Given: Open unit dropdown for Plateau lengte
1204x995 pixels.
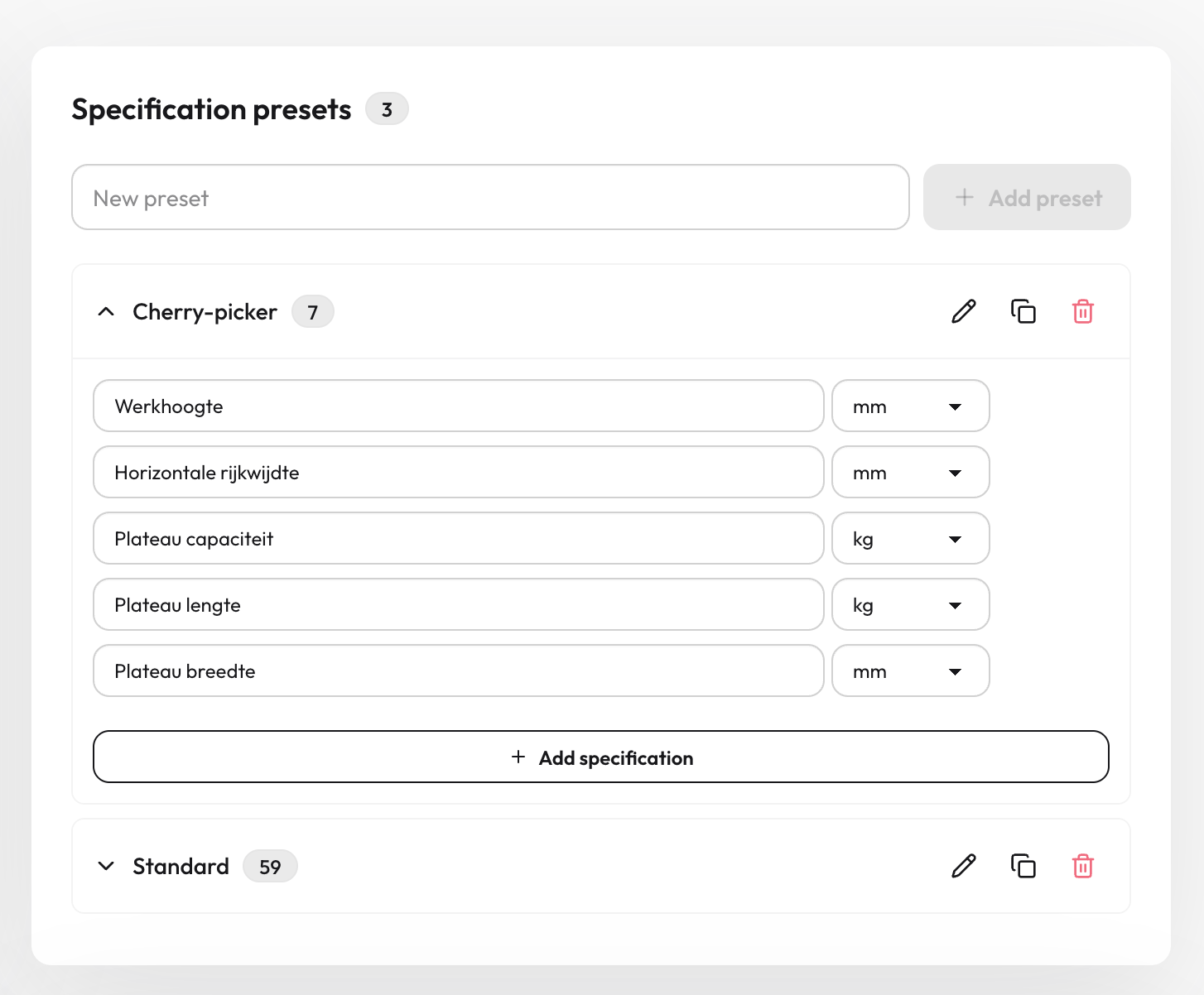Looking at the screenshot, I should coord(910,605).
